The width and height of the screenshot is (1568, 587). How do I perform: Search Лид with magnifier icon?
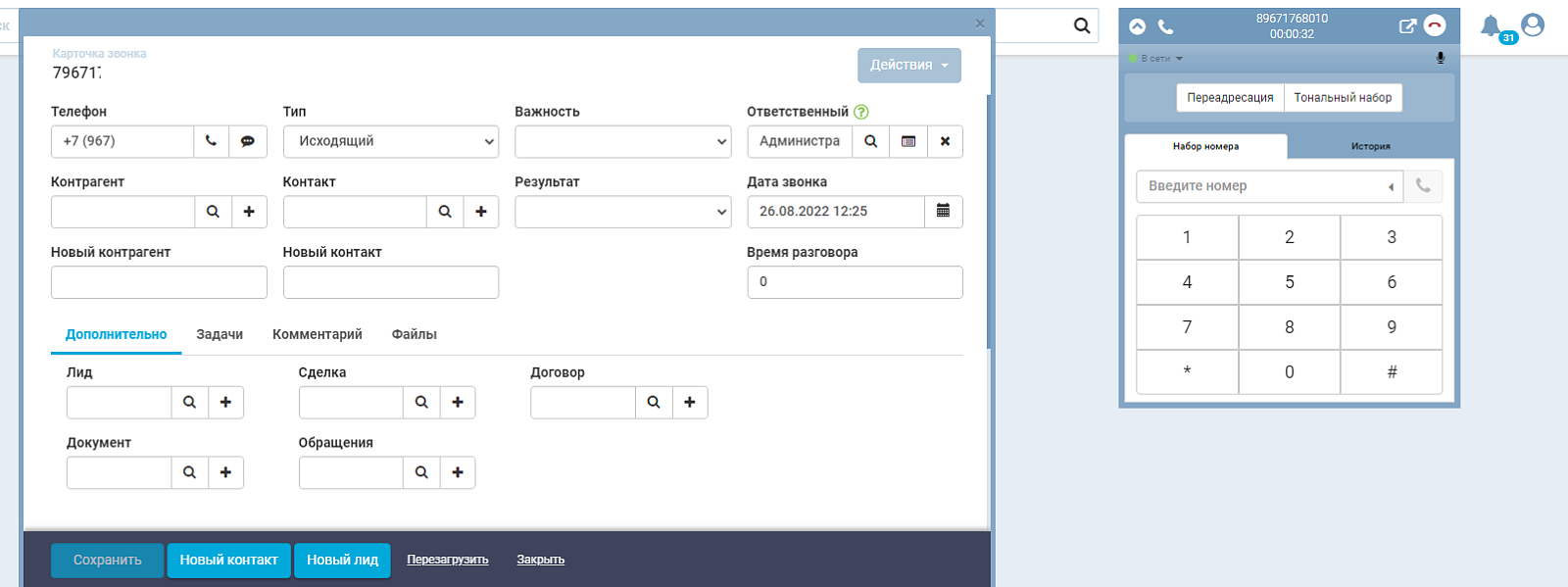(x=189, y=402)
